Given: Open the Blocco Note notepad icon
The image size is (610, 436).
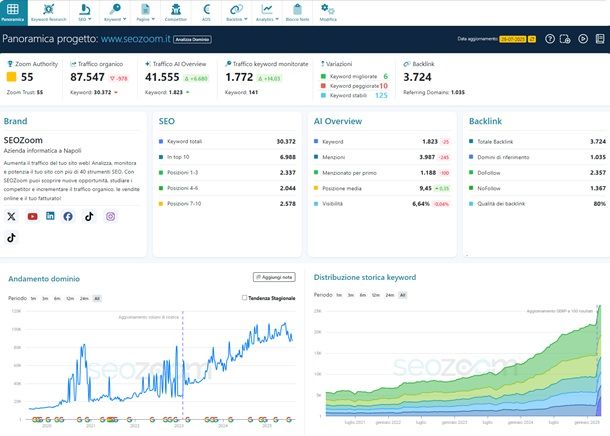Looking at the screenshot, I should [x=299, y=12].
